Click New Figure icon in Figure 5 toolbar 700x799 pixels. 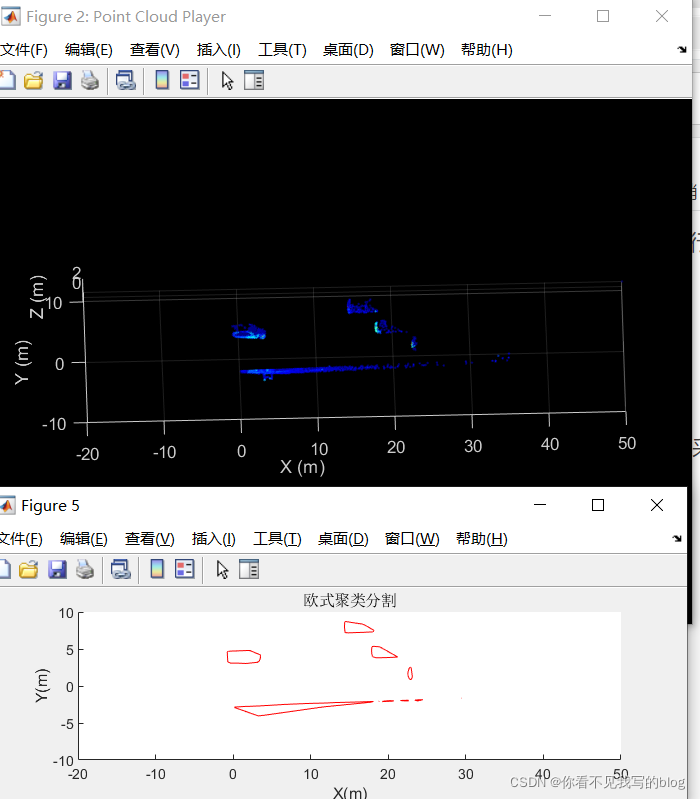[x=4, y=569]
